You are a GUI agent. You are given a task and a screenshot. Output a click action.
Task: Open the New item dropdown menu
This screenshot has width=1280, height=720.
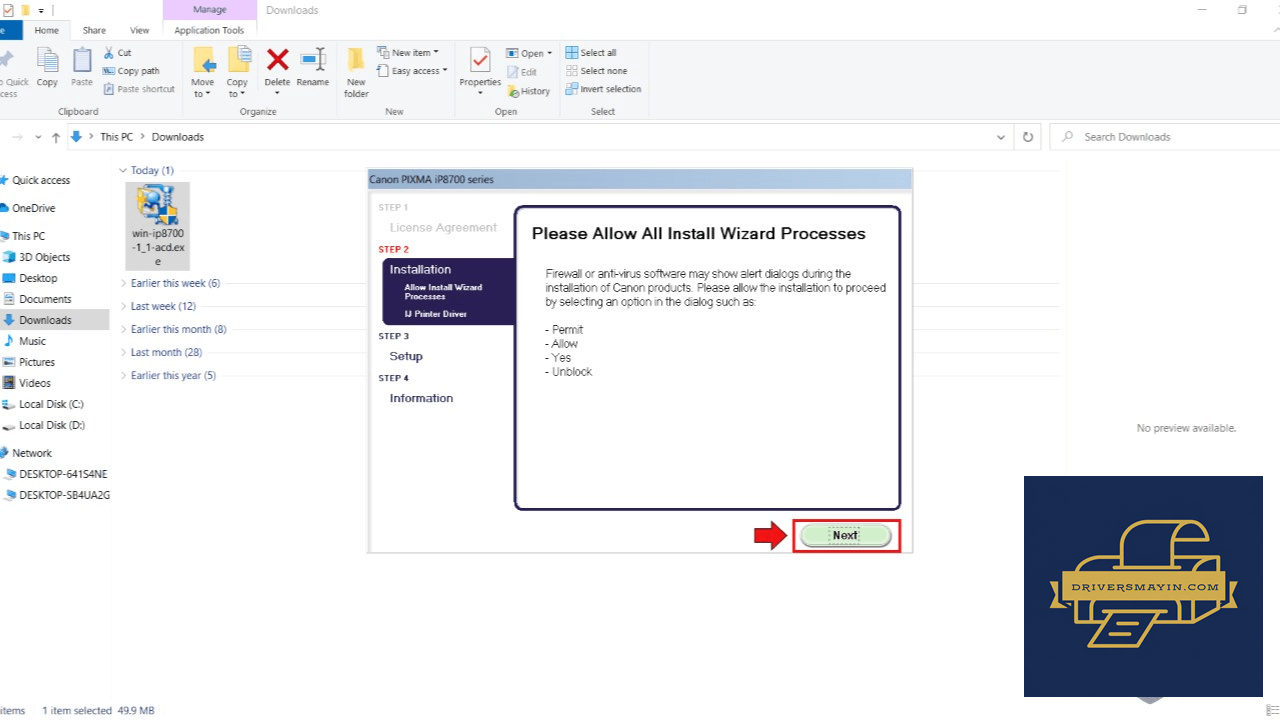tap(407, 53)
